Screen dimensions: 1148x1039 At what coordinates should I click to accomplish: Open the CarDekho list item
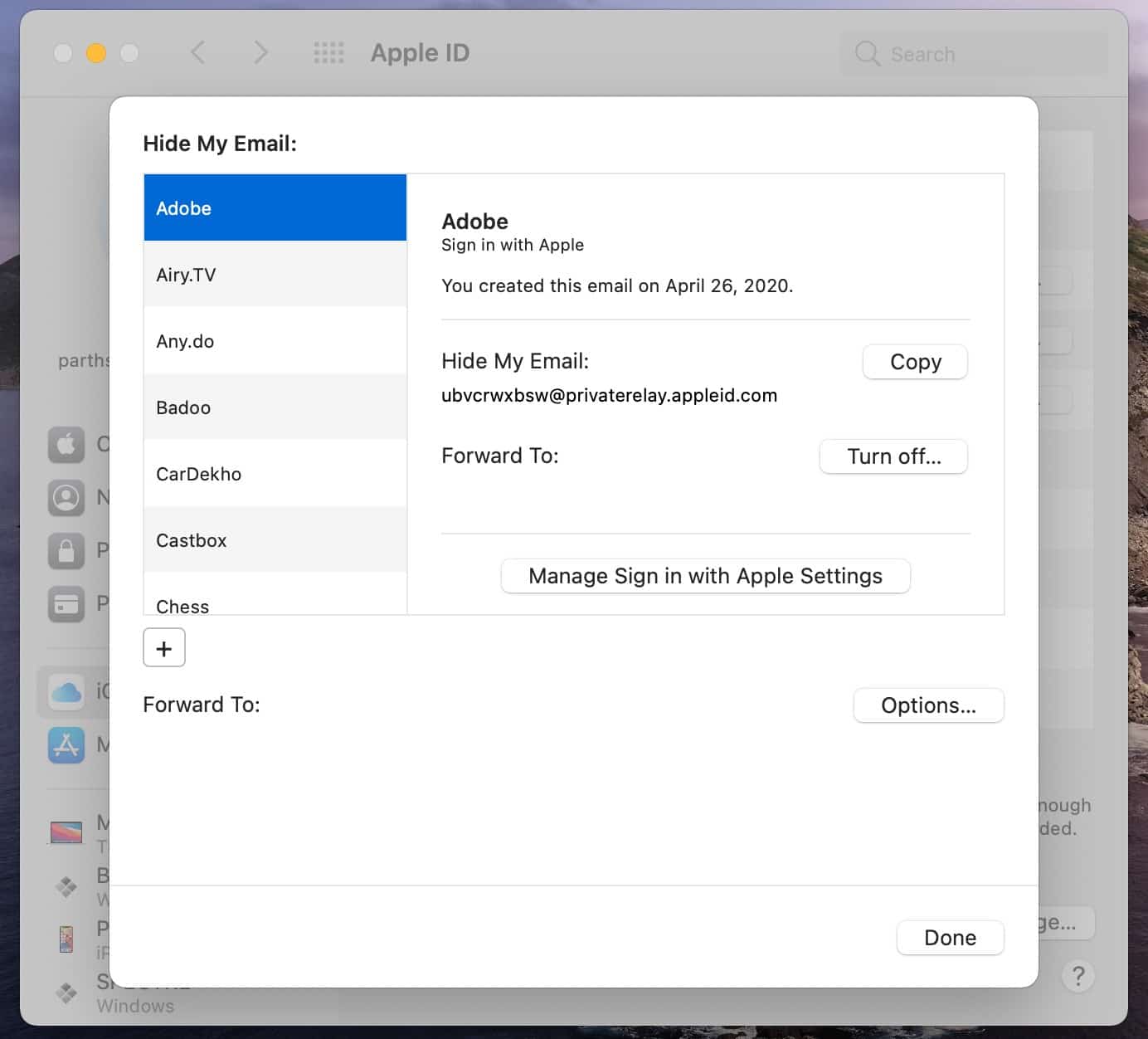[x=275, y=474]
